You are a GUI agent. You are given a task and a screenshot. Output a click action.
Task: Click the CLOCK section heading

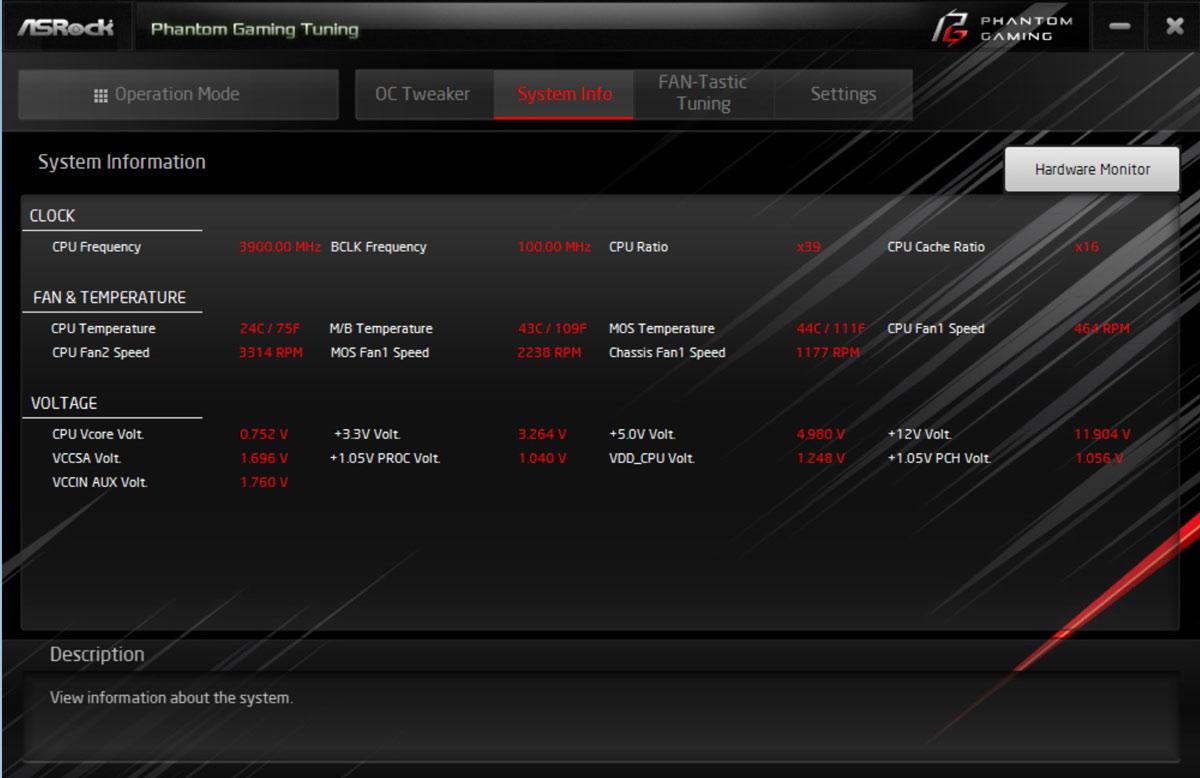[52, 216]
